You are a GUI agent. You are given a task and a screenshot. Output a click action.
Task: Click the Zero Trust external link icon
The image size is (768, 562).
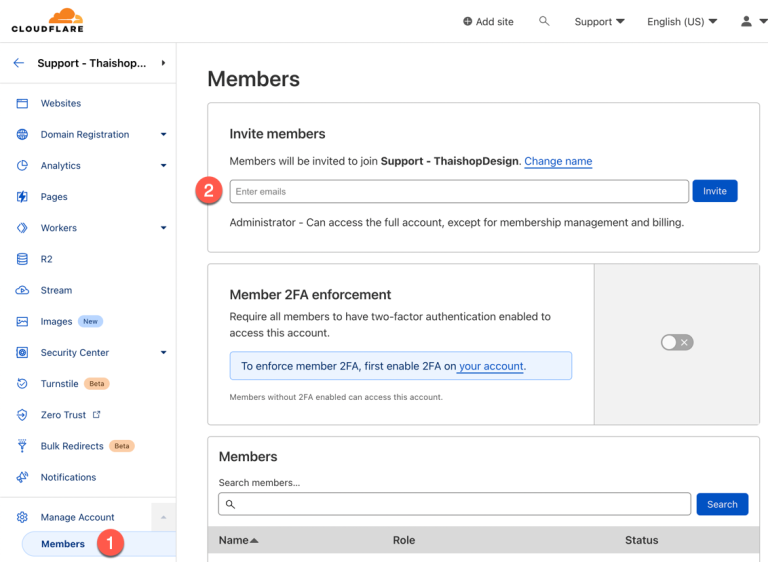tap(96, 415)
